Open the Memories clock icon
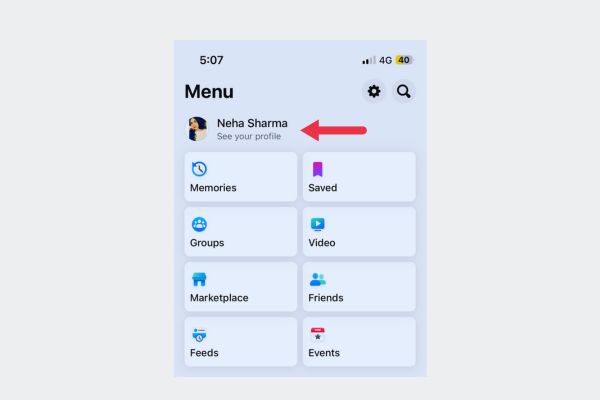This screenshot has height=400, width=600. coord(199,169)
